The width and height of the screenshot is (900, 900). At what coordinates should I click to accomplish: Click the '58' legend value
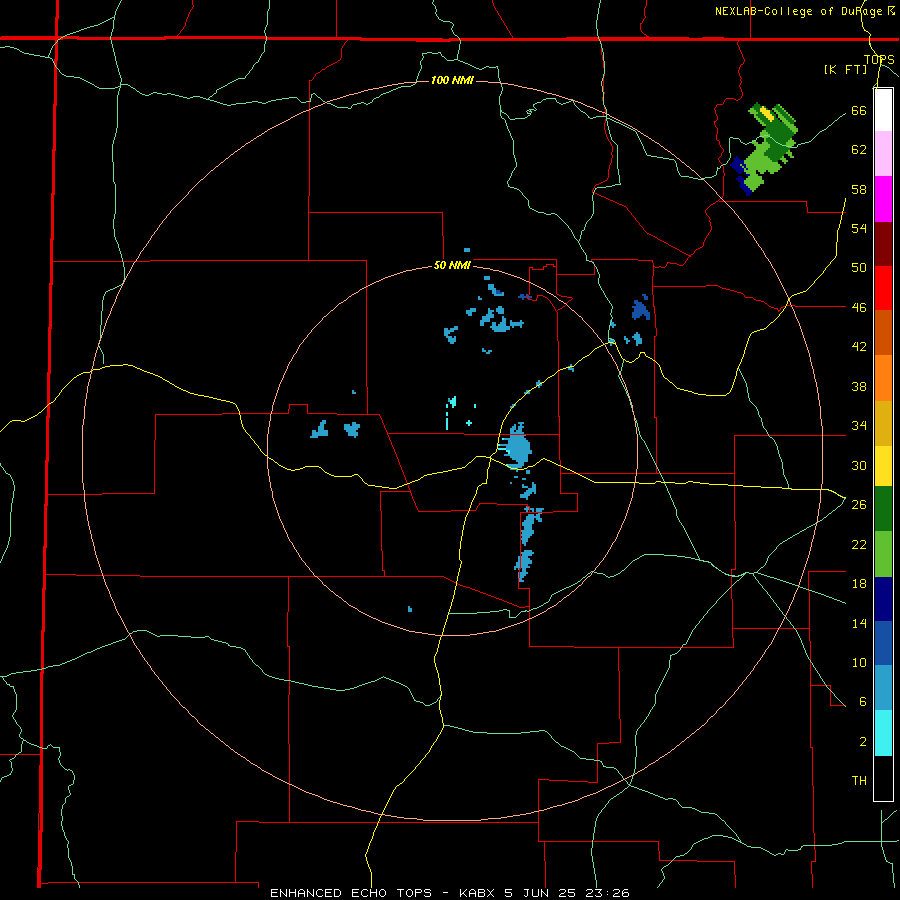pos(859,189)
